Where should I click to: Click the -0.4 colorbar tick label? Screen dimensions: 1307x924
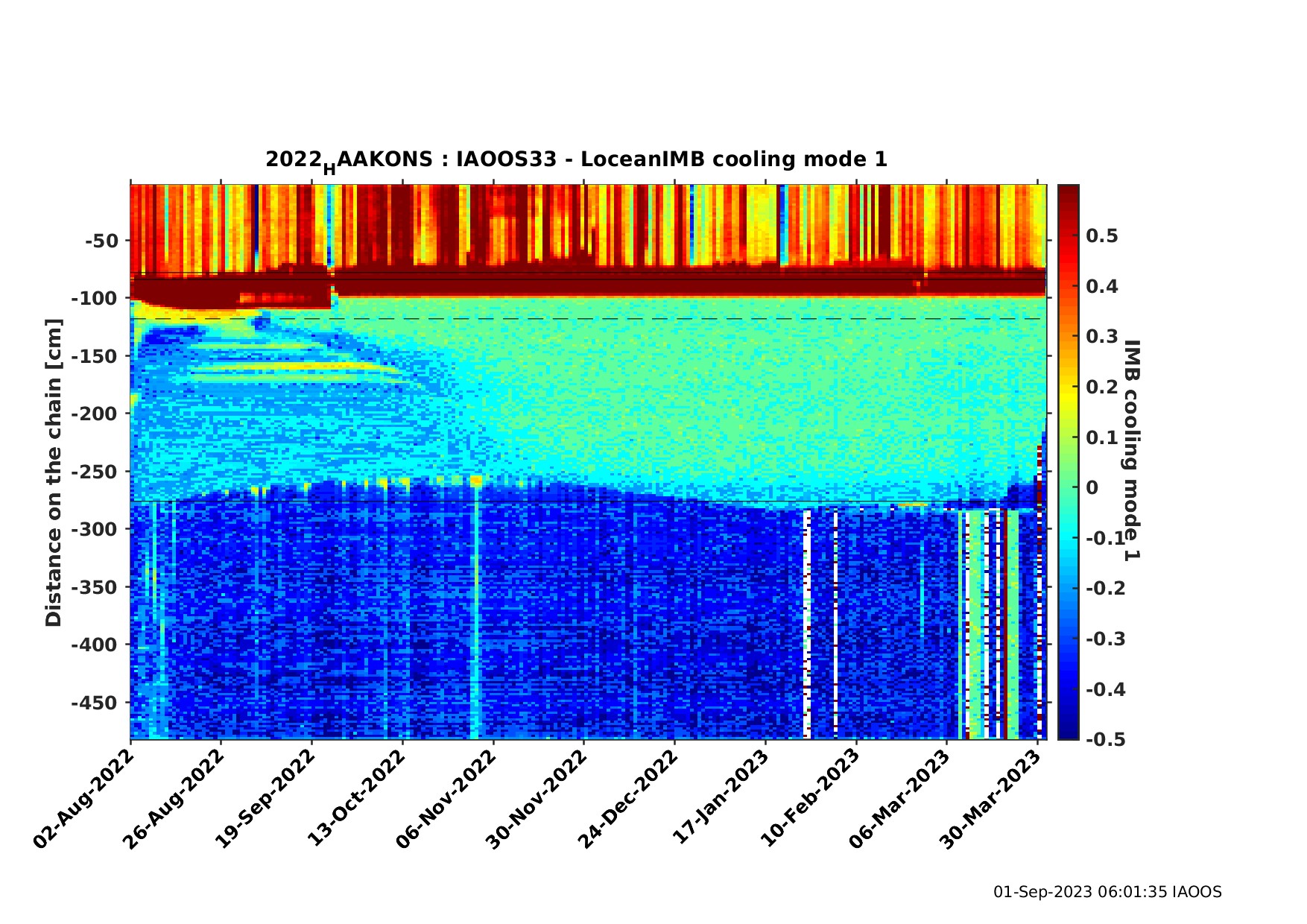click(1105, 689)
